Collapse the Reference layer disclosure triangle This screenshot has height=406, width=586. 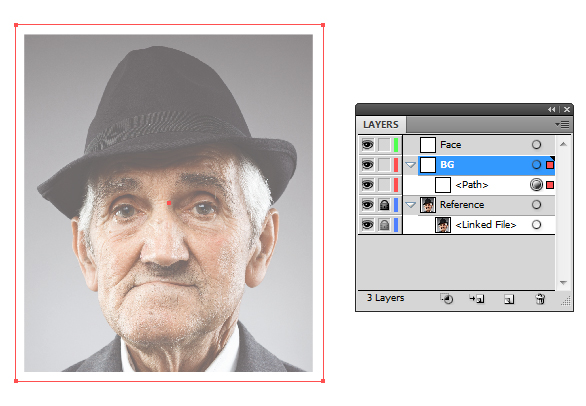click(x=411, y=205)
